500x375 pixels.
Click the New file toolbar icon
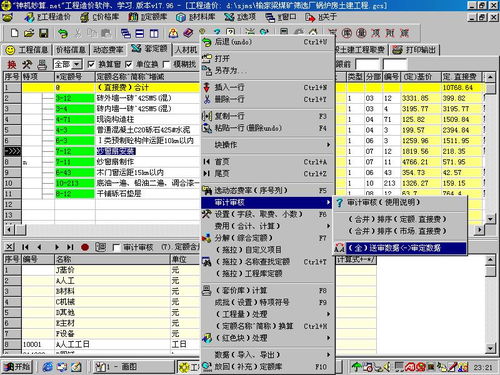coord(14,33)
